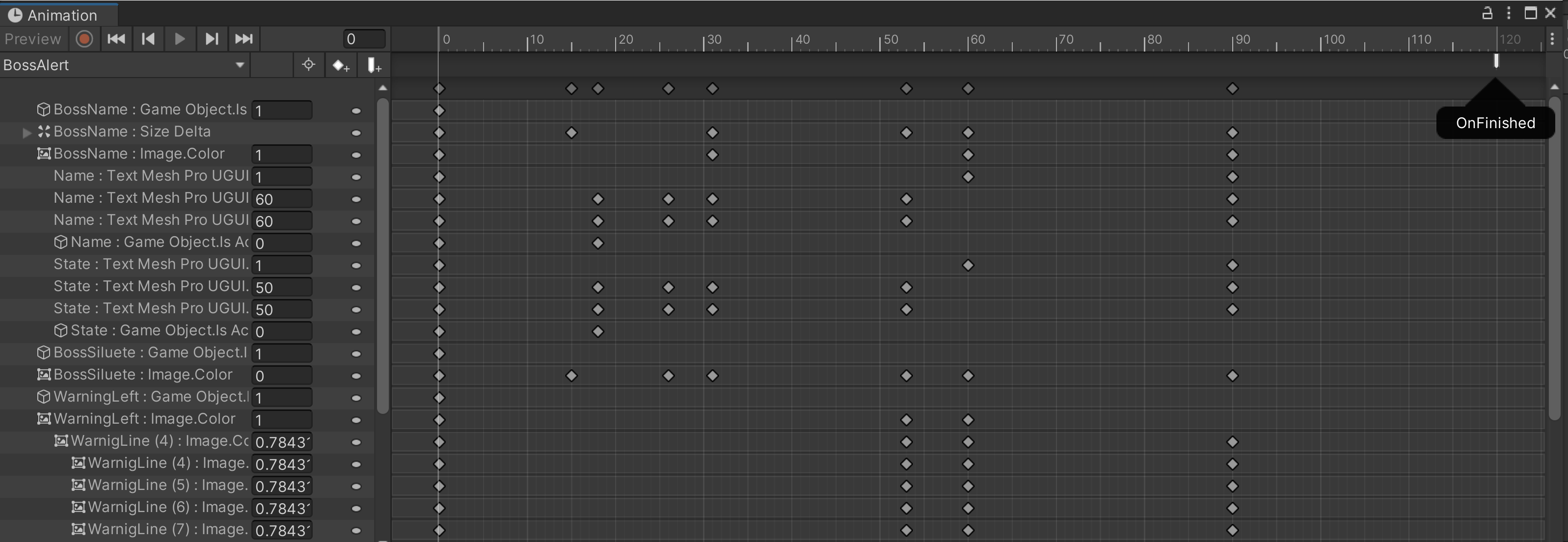Image resolution: width=1568 pixels, height=542 pixels.
Task: Lock the Animation window with padlock
Action: (1487, 13)
